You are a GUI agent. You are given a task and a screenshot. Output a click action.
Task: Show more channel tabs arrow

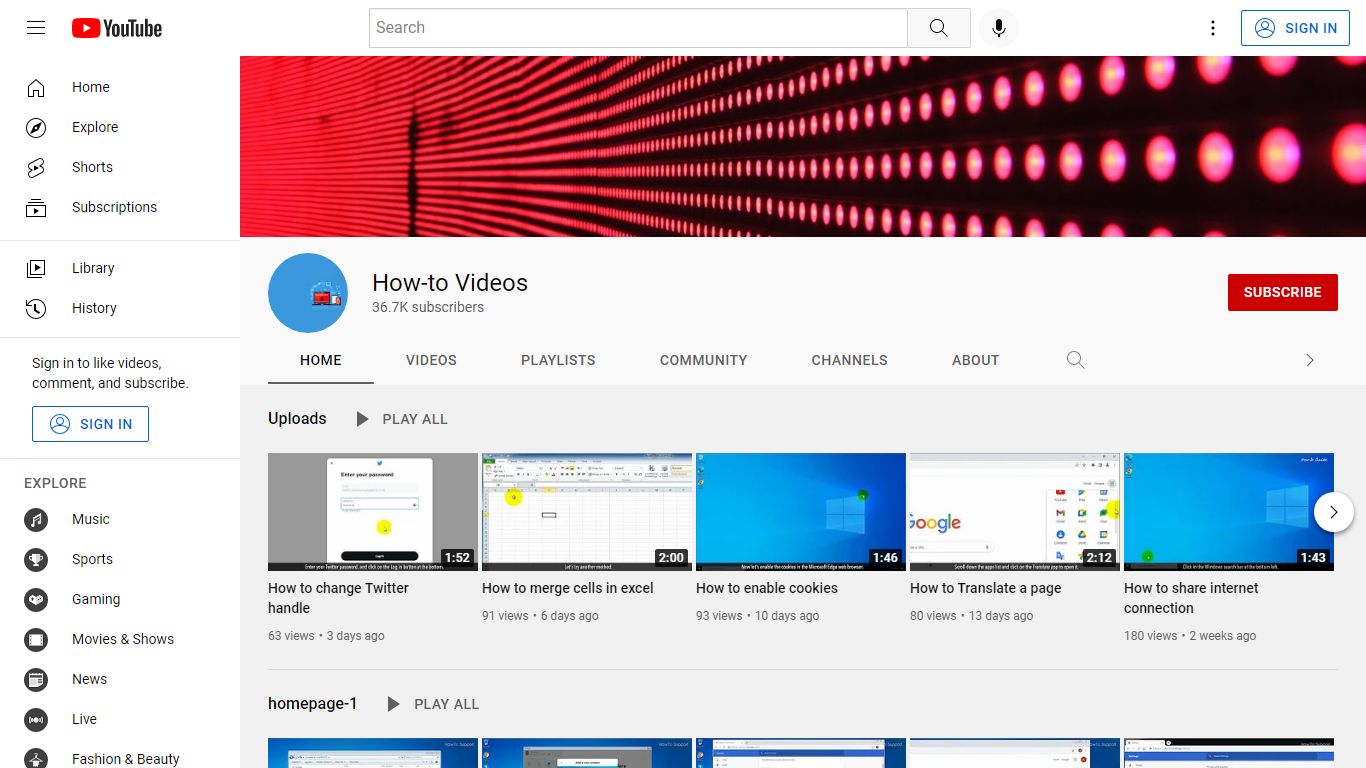pyautogui.click(x=1309, y=360)
